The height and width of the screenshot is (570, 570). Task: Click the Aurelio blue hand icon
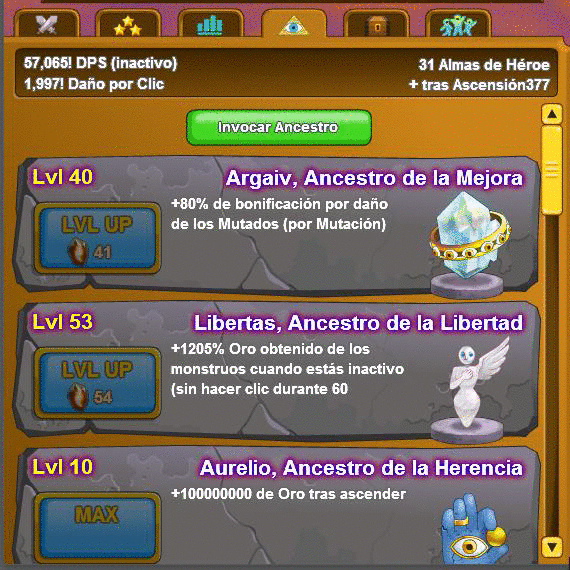click(x=474, y=529)
